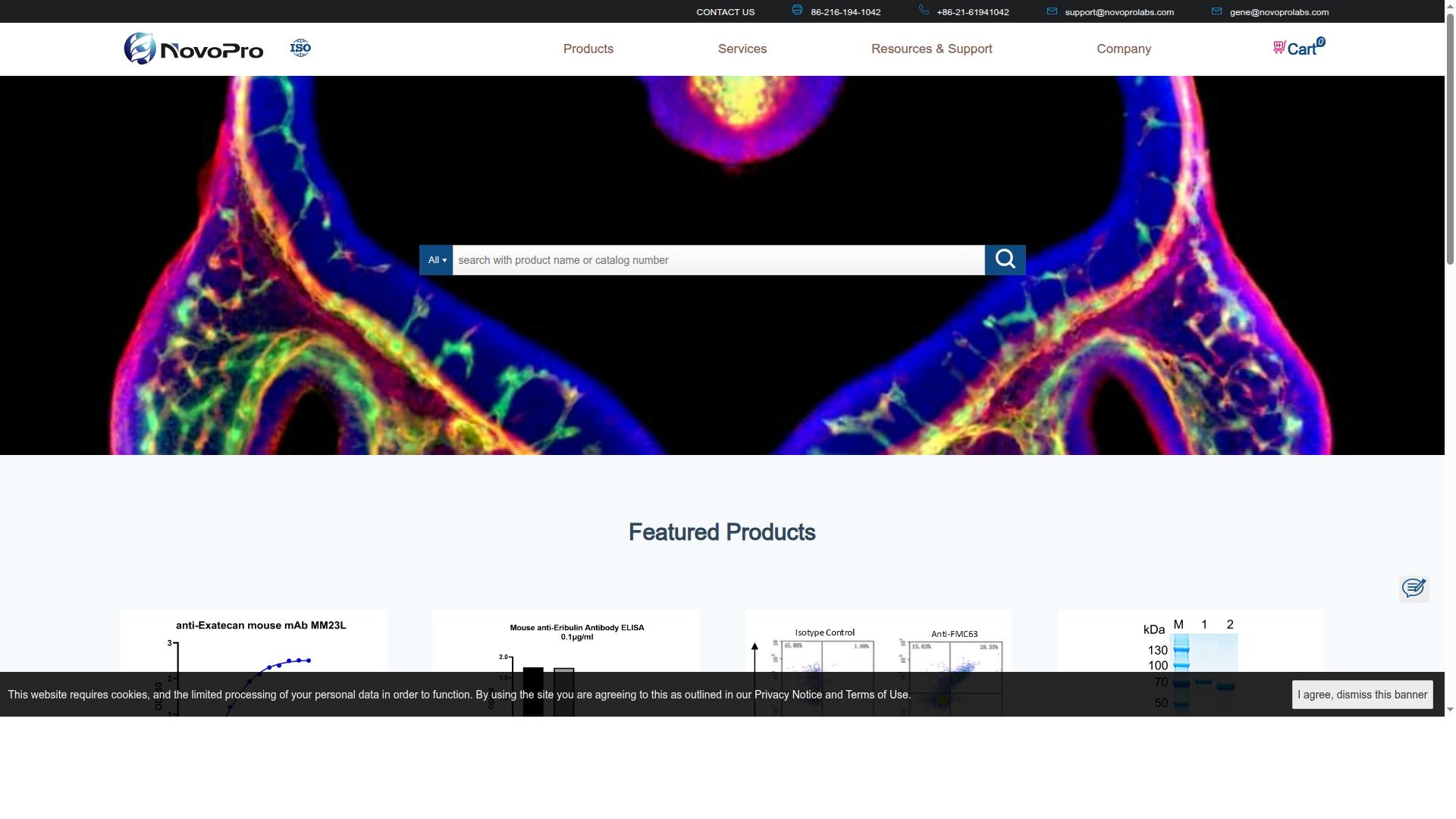Image resolution: width=1456 pixels, height=819 pixels.
Task: Open Anti-FMC63 flow cytometry product thumbnail
Action: click(x=878, y=664)
